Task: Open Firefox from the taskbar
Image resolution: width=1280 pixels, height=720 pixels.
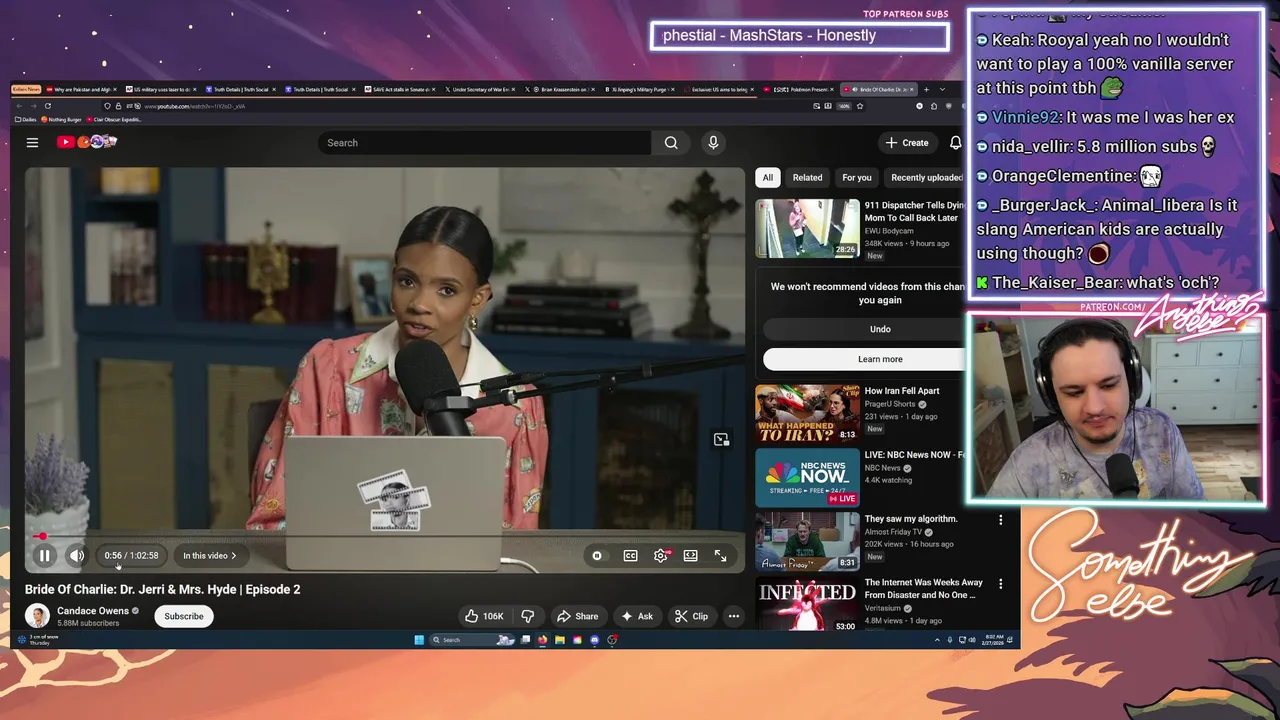Action: pyautogui.click(x=542, y=640)
